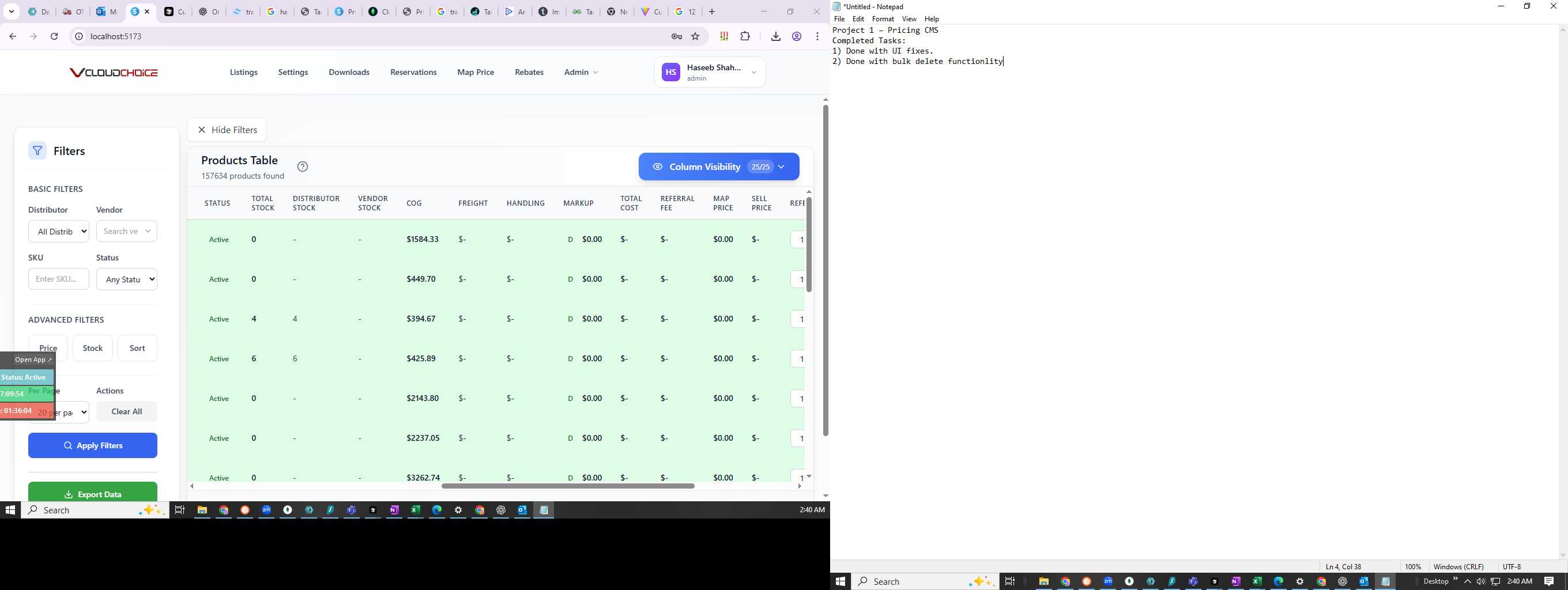
Task: Click the funnel icon beside Filters heading
Action: point(37,151)
